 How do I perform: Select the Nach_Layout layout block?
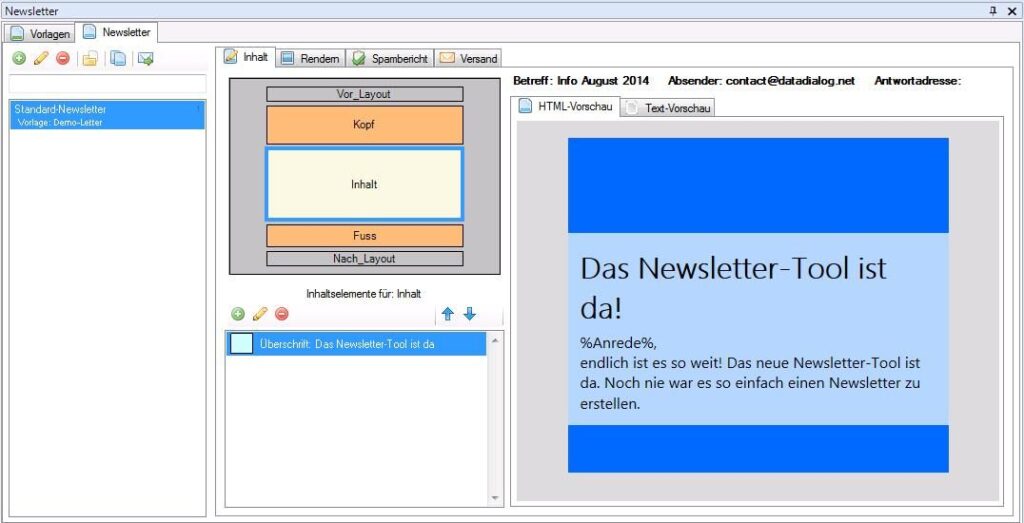364,259
